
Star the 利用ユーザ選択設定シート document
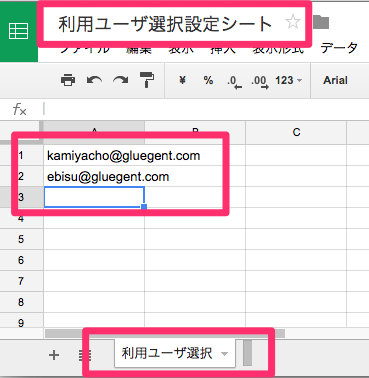click(x=293, y=22)
